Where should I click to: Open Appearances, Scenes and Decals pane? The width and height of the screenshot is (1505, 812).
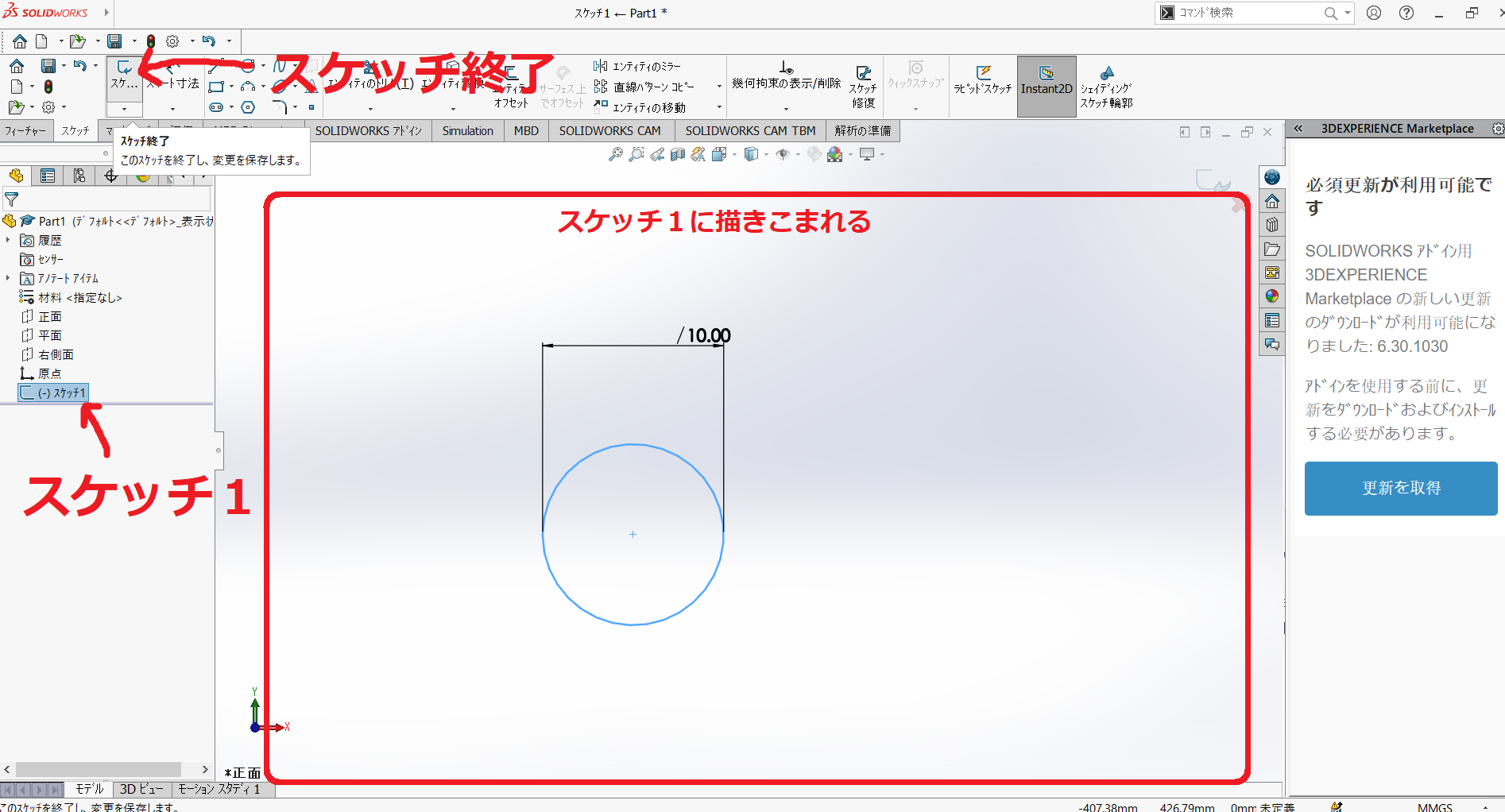click(1272, 296)
